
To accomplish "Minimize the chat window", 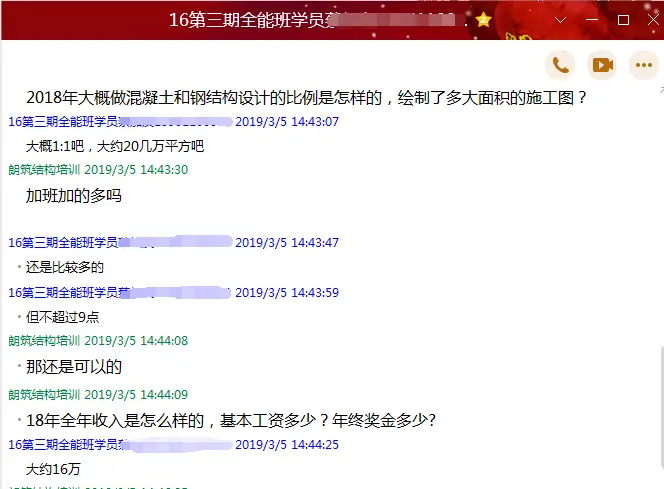I will [592, 19].
